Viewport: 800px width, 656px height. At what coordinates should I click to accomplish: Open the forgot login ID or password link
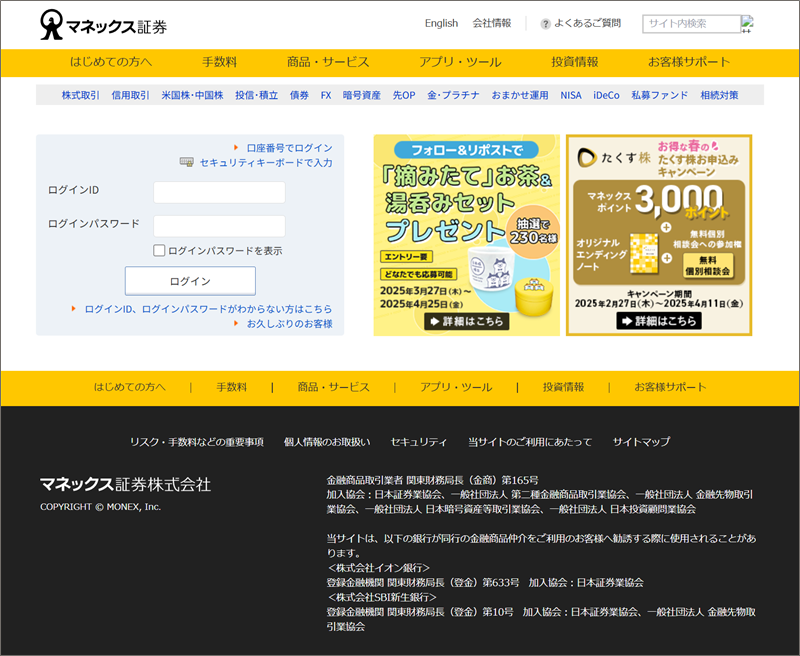[208, 309]
